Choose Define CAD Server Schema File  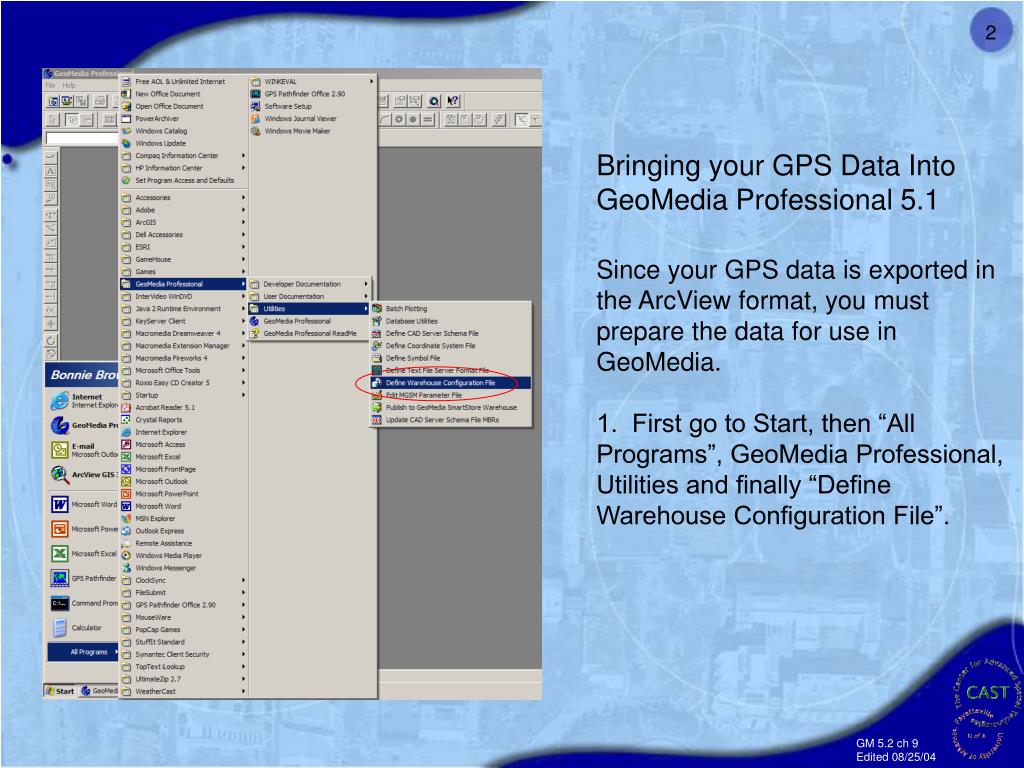click(x=451, y=333)
